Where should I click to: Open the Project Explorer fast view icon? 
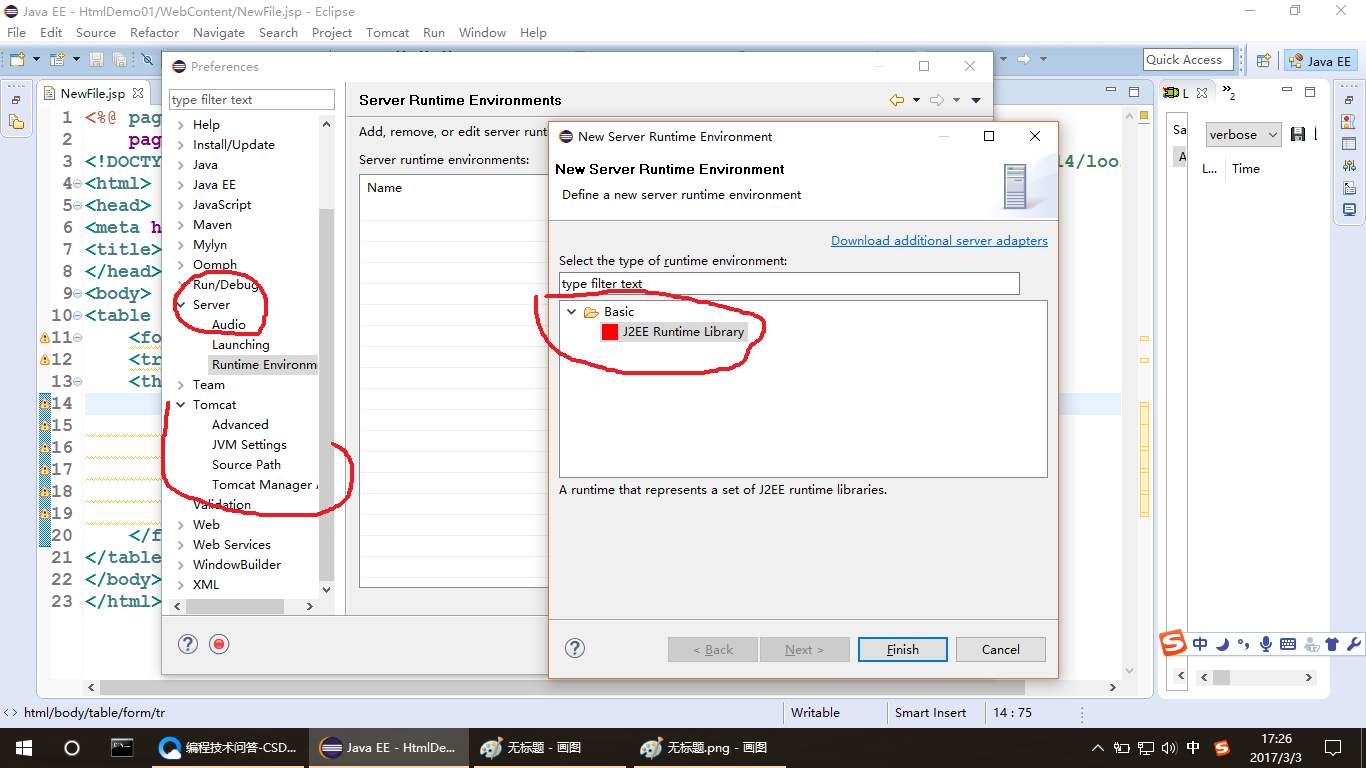(x=16, y=122)
